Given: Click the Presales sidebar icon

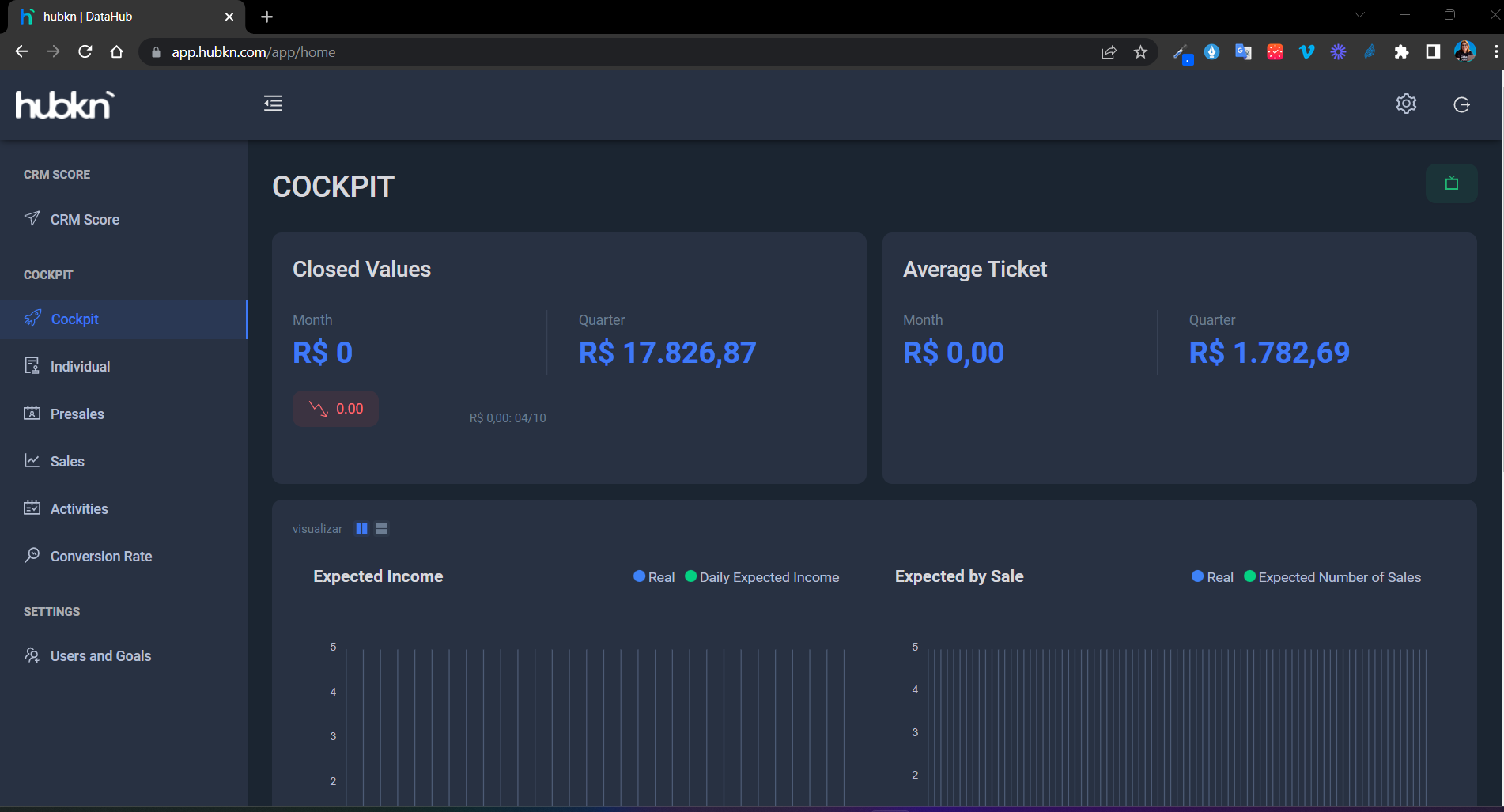Looking at the screenshot, I should (x=32, y=413).
